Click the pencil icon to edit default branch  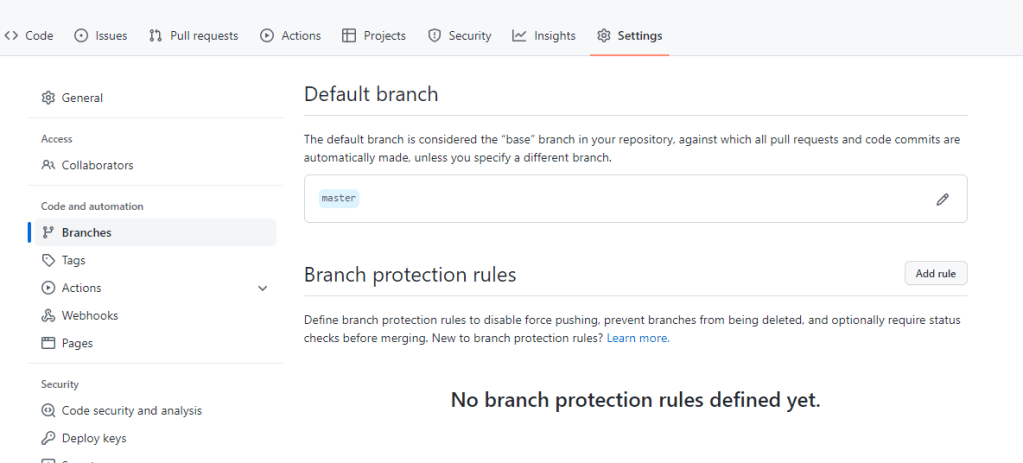tap(942, 199)
